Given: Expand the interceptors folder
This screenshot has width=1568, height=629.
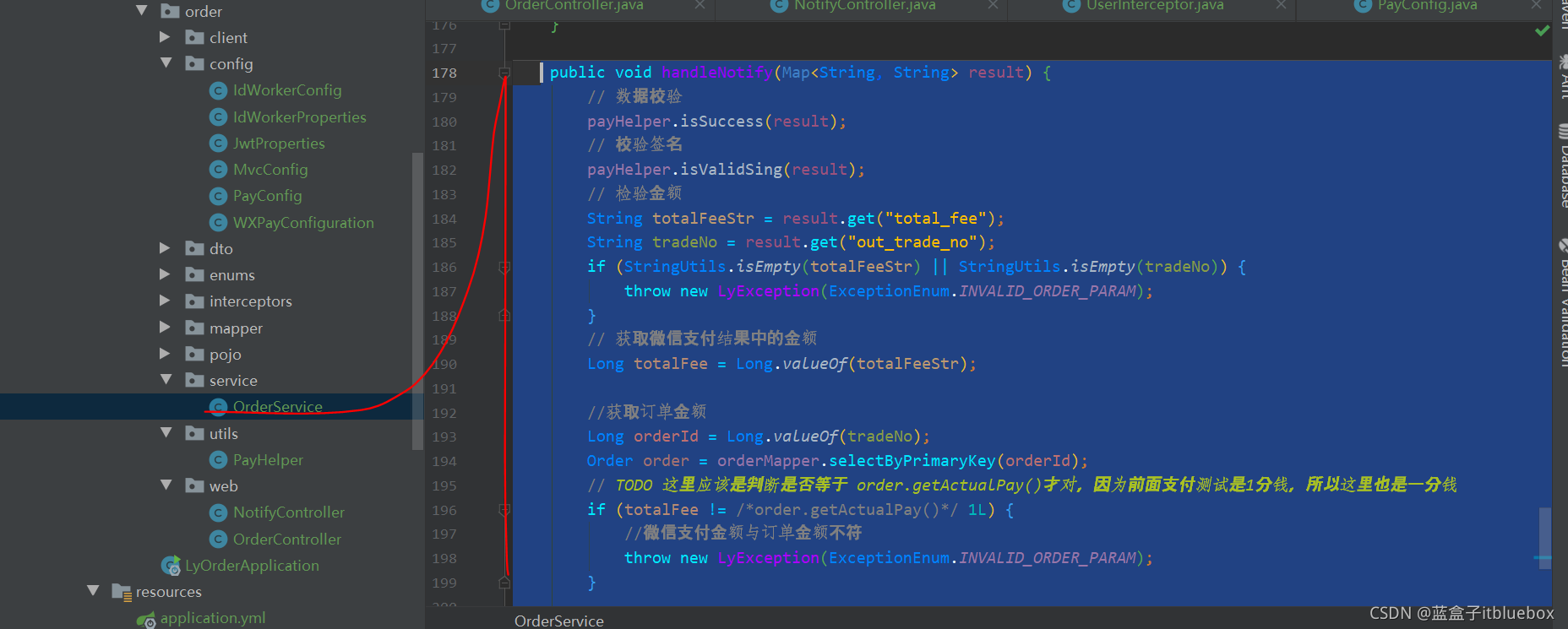Looking at the screenshot, I should click(x=165, y=301).
